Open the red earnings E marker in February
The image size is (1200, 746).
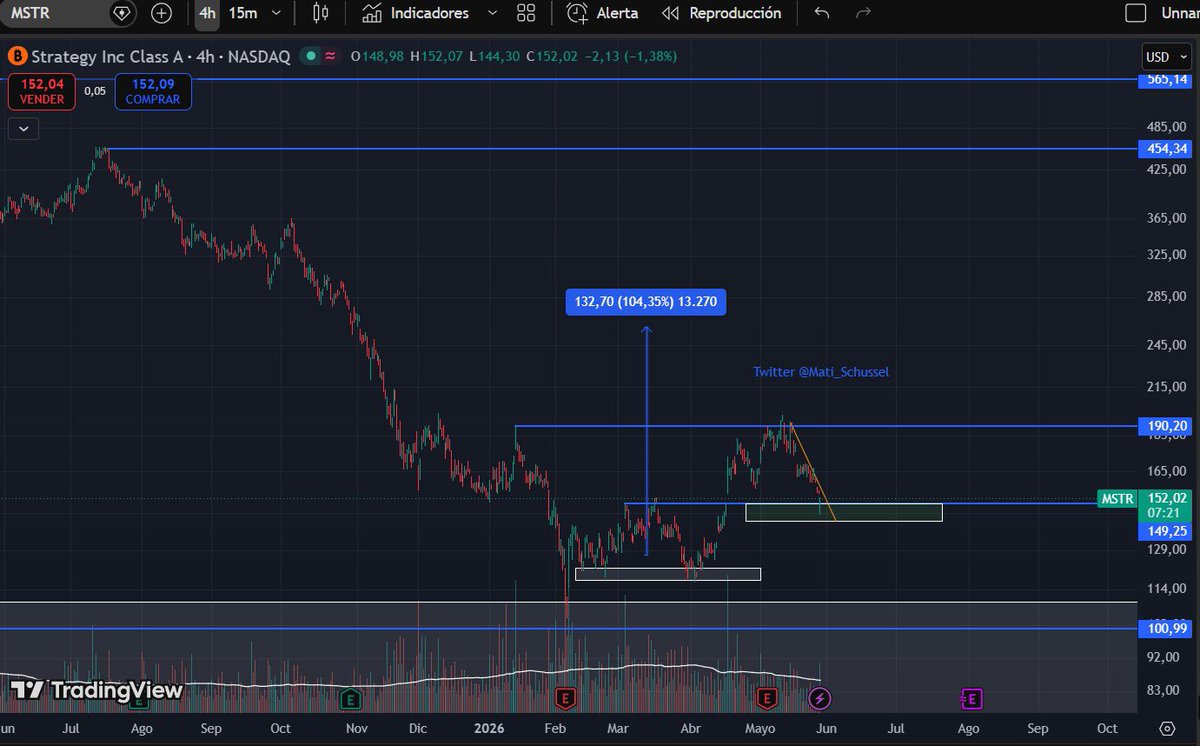(x=566, y=698)
